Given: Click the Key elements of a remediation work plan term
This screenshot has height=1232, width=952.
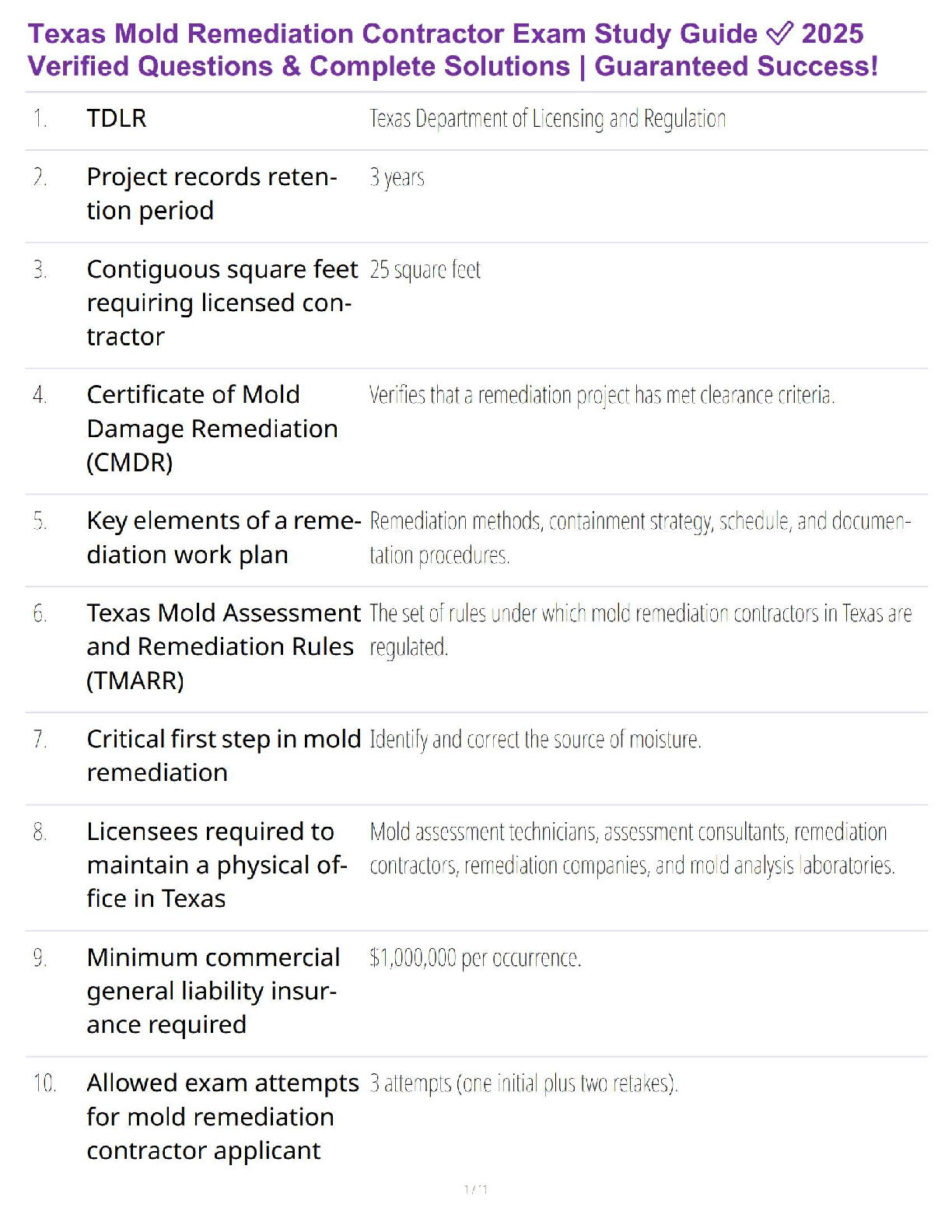Looking at the screenshot, I should (224, 537).
